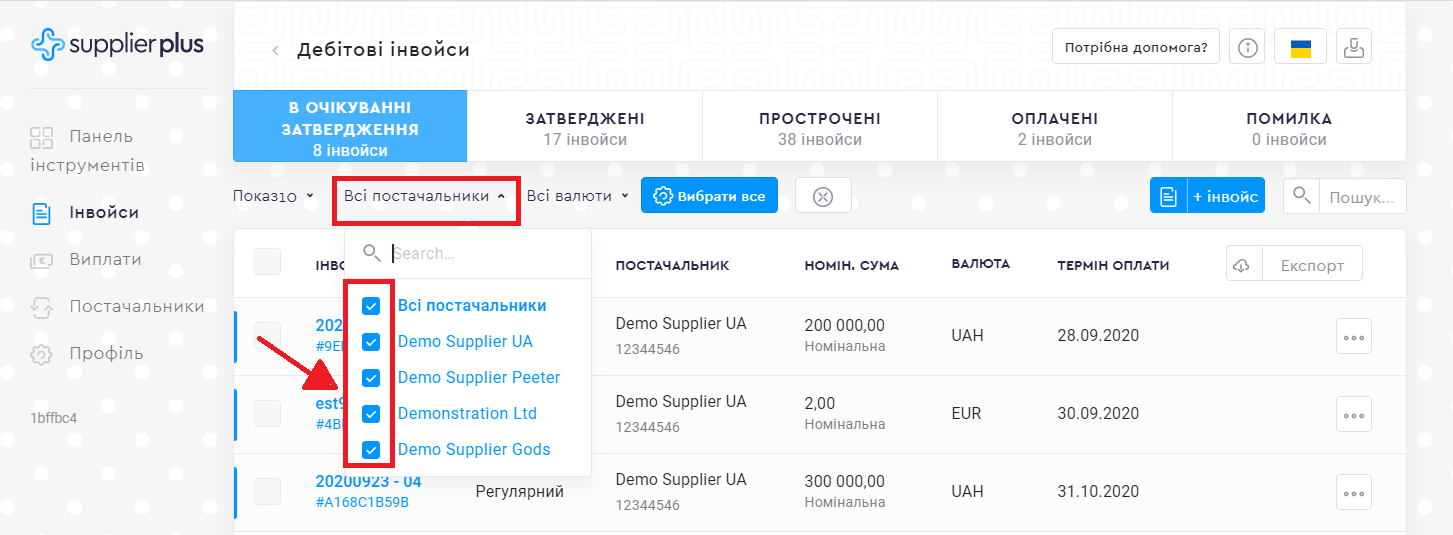Click the download tray icon in header
This screenshot has width=1453, height=535.
pyautogui.click(x=1354, y=47)
